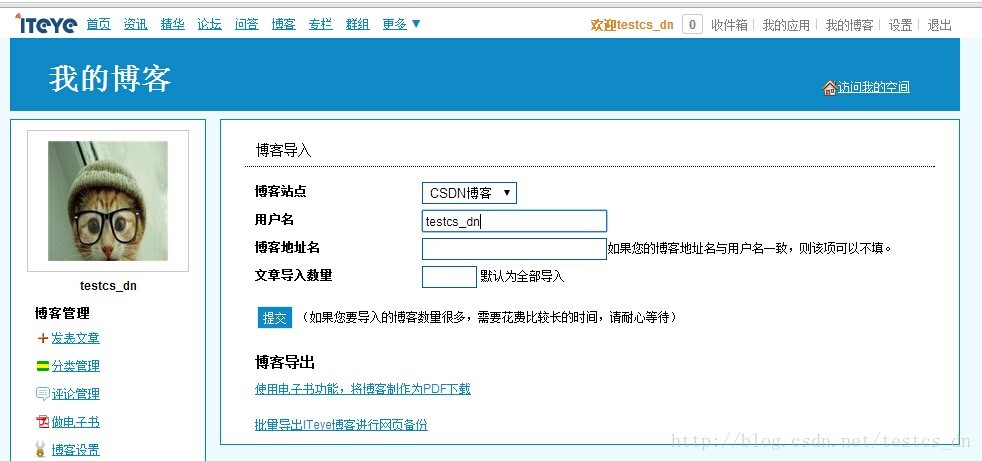
Task: Click the ITeye logo
Action: (46, 24)
